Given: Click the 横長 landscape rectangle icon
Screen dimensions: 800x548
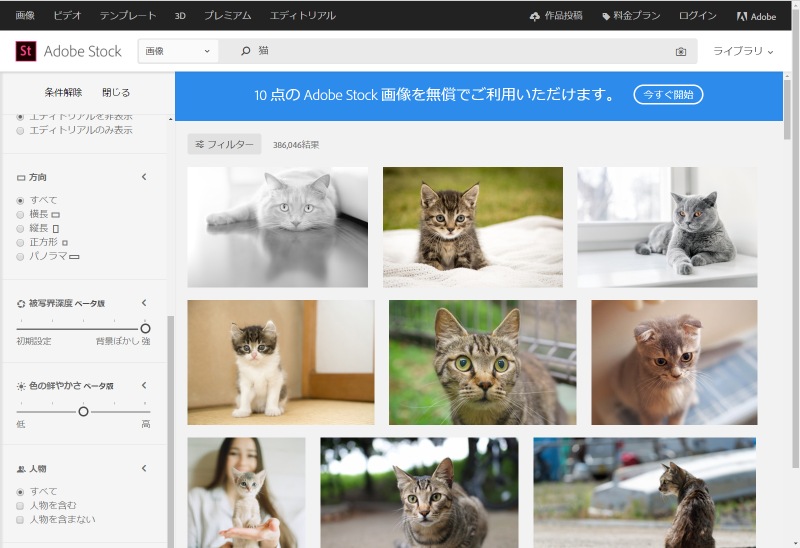Looking at the screenshot, I should [x=56, y=215].
